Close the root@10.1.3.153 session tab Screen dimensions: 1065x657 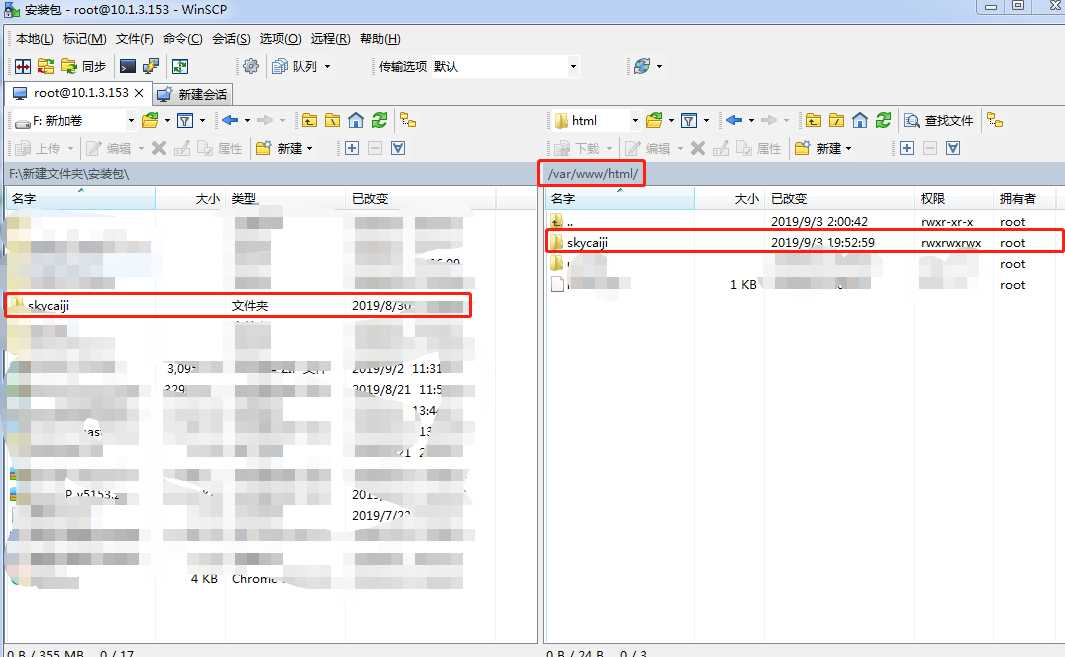coord(139,93)
